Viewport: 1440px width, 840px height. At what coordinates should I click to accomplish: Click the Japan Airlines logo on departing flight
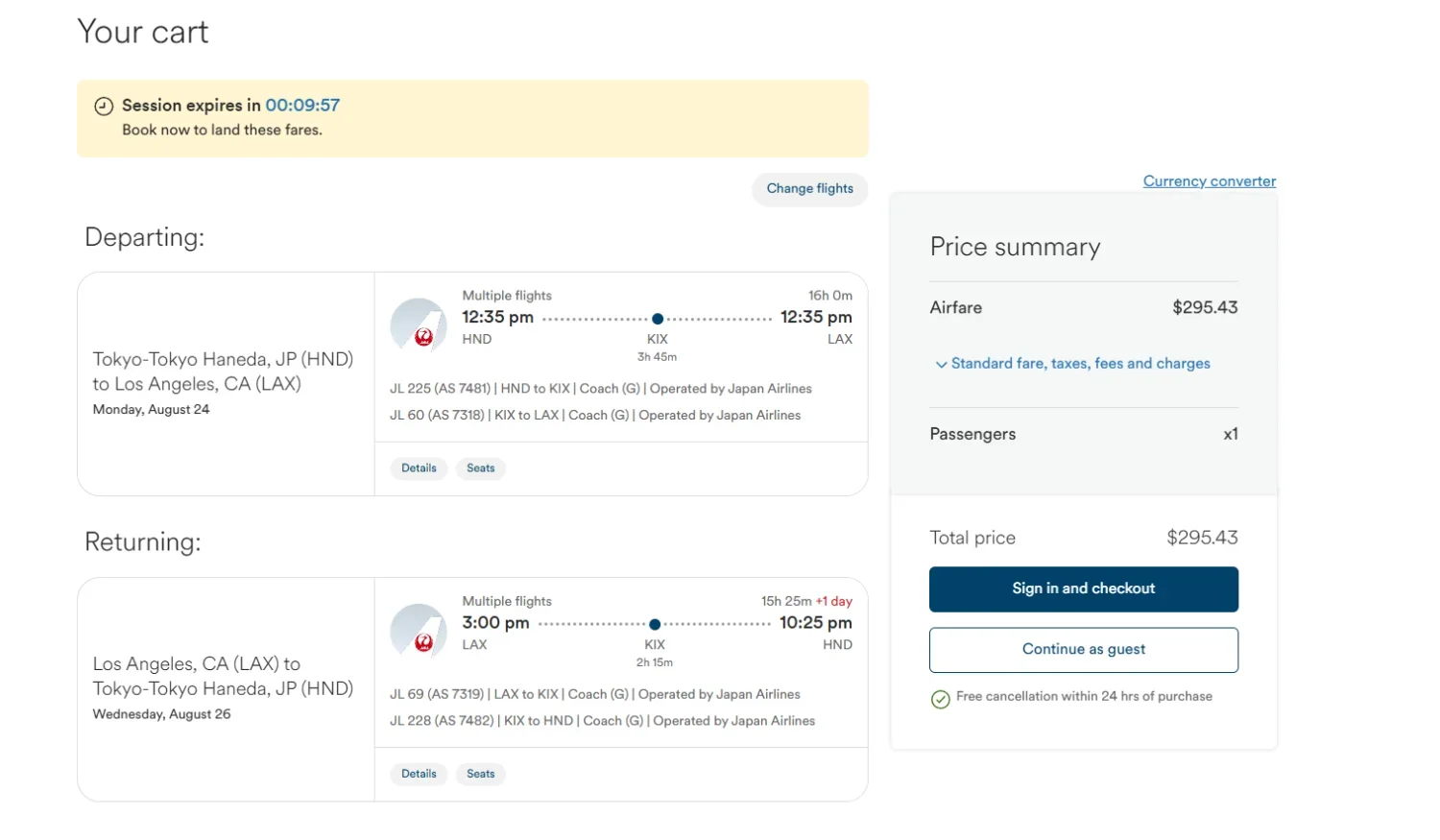pos(419,324)
